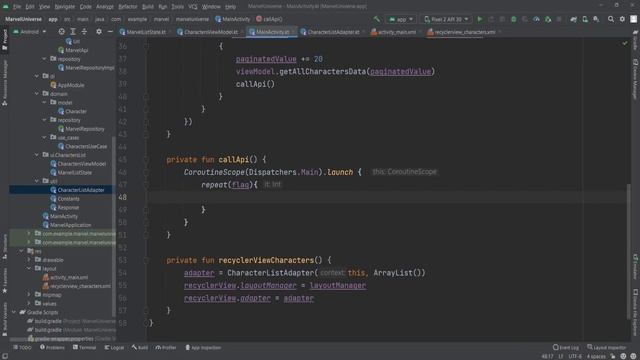Open the Pixel 2 API 30 device dropdown
Viewport: 640px width, 360px height.
pyautogui.click(x=446, y=19)
